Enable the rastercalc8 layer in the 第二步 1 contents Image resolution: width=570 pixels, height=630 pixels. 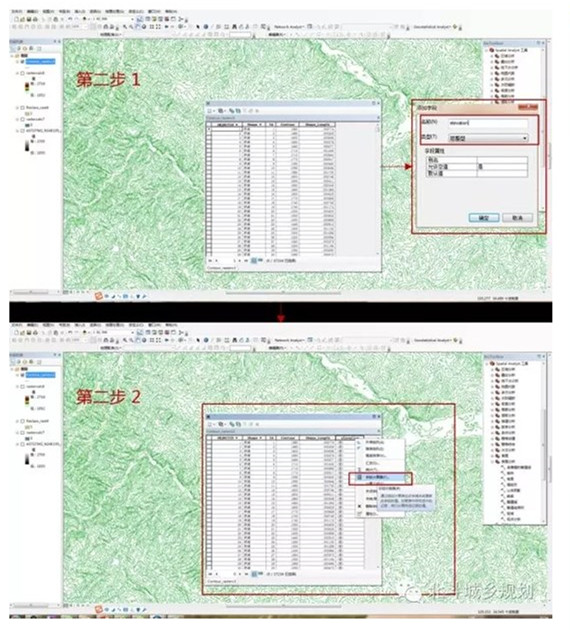22,74
